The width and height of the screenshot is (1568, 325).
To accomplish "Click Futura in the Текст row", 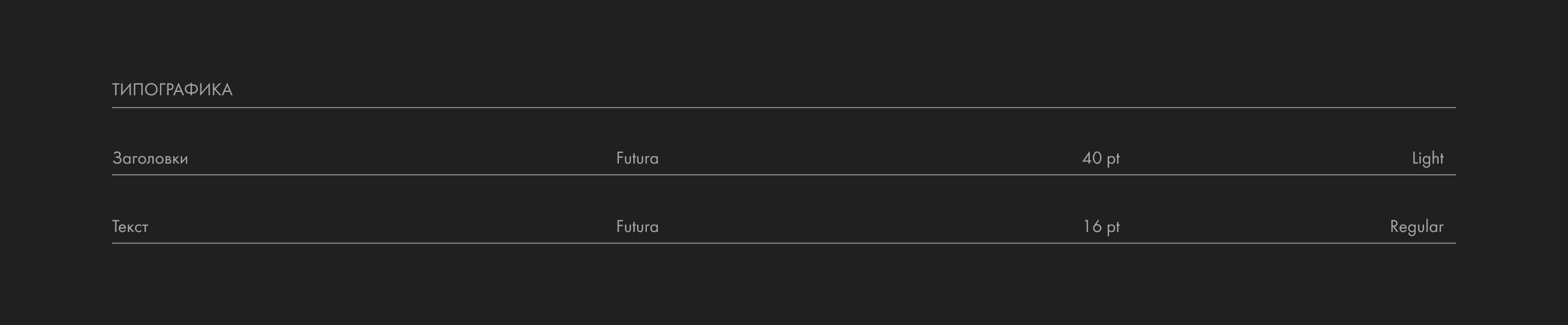I will pos(637,227).
